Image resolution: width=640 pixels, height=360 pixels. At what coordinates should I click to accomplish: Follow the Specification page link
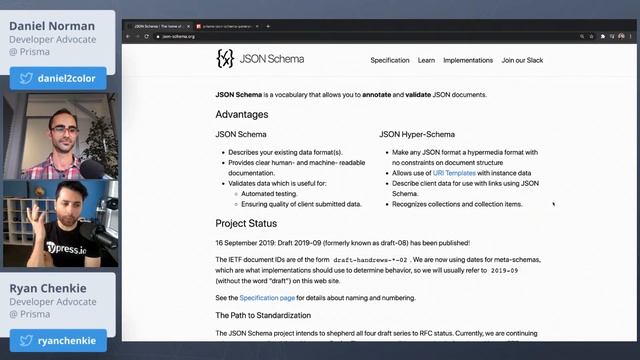267,298
